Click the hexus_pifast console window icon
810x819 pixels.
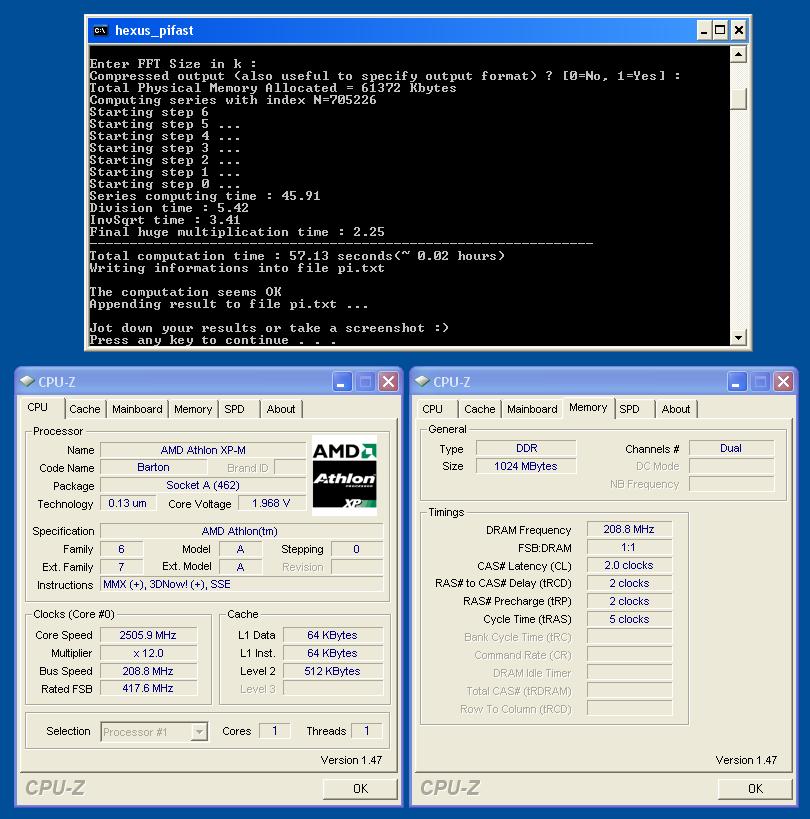coord(100,31)
